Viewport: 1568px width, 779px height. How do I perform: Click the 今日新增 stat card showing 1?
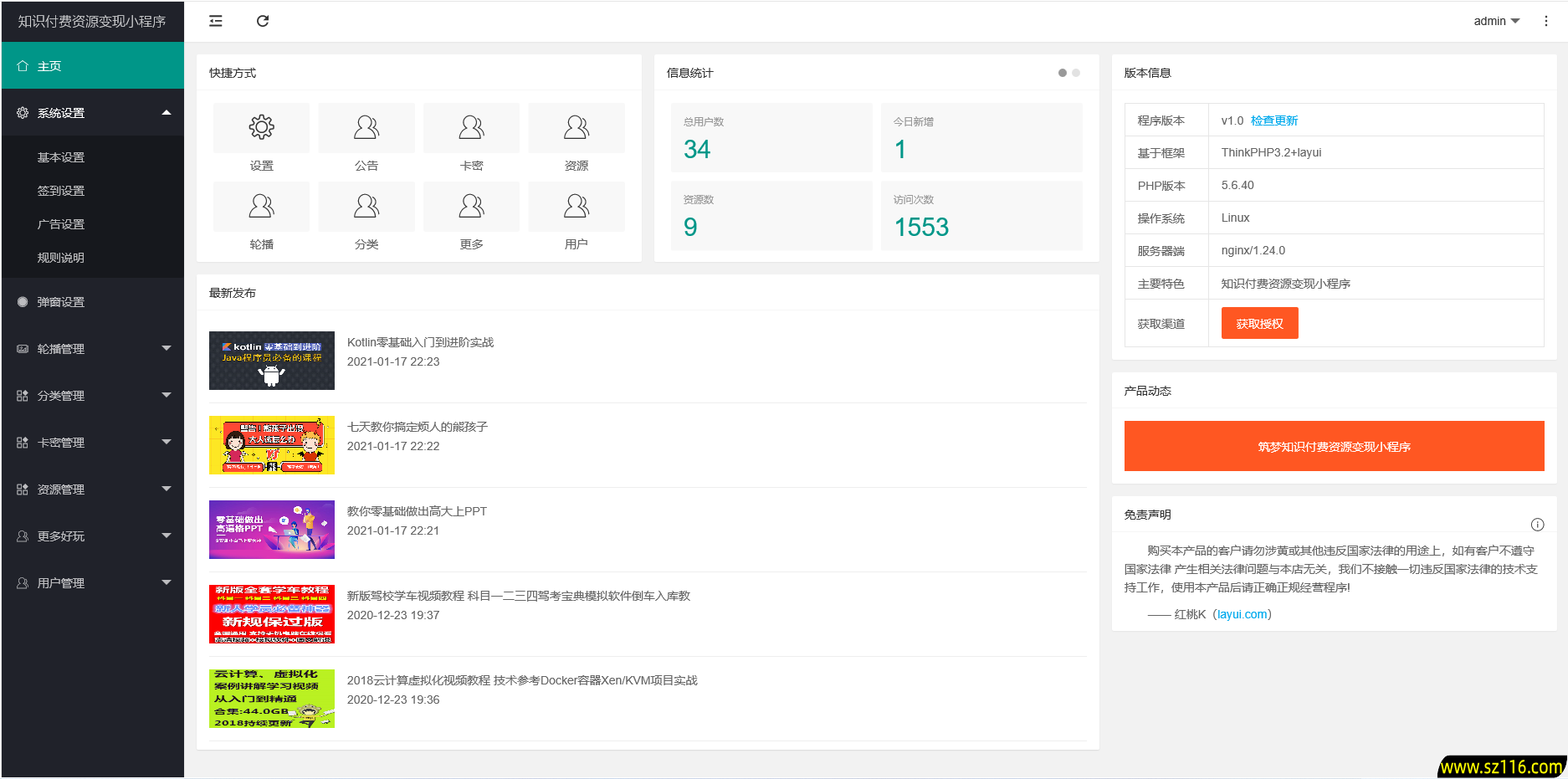[x=981, y=138]
